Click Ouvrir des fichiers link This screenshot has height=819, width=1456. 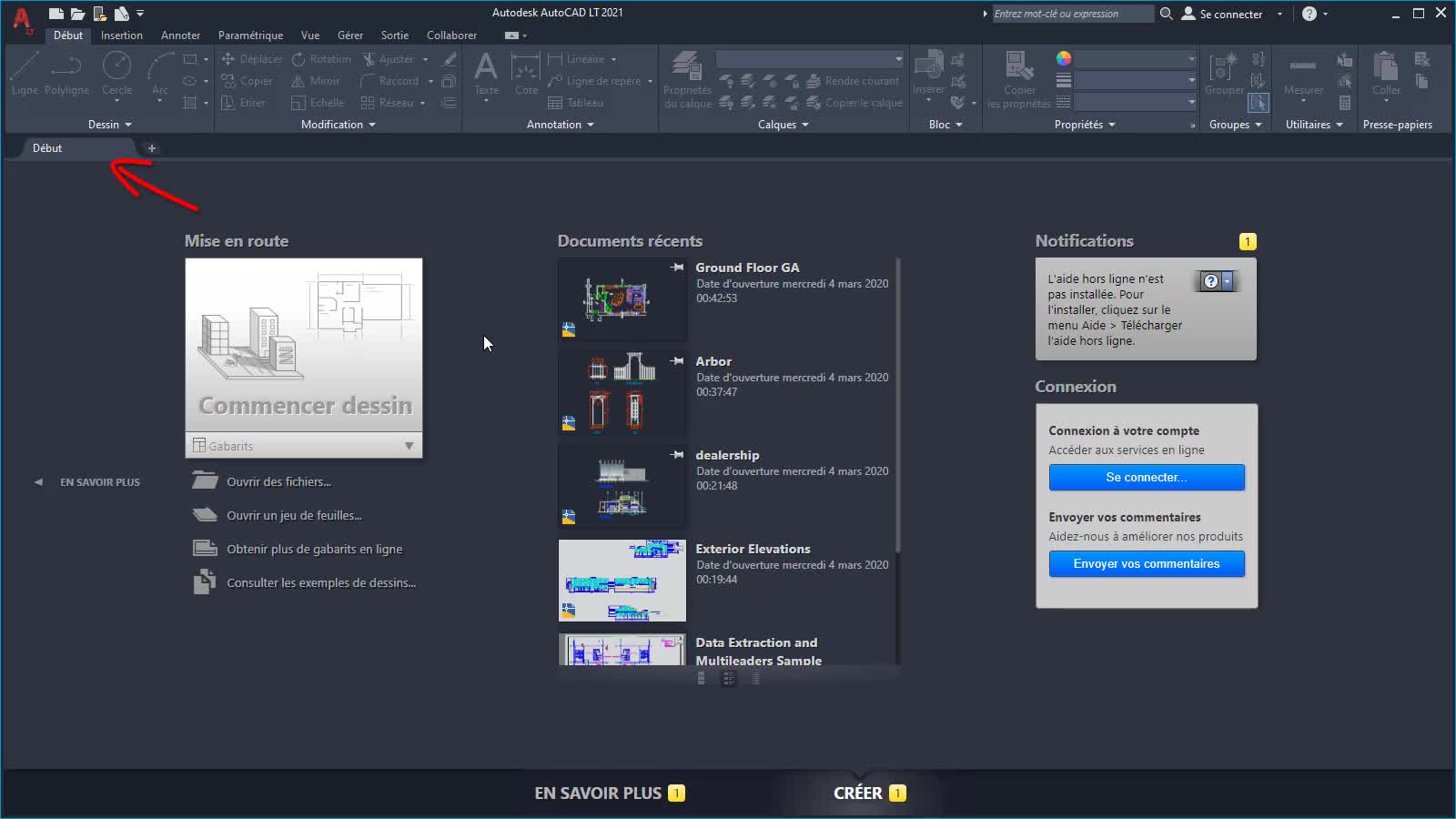[x=278, y=481]
